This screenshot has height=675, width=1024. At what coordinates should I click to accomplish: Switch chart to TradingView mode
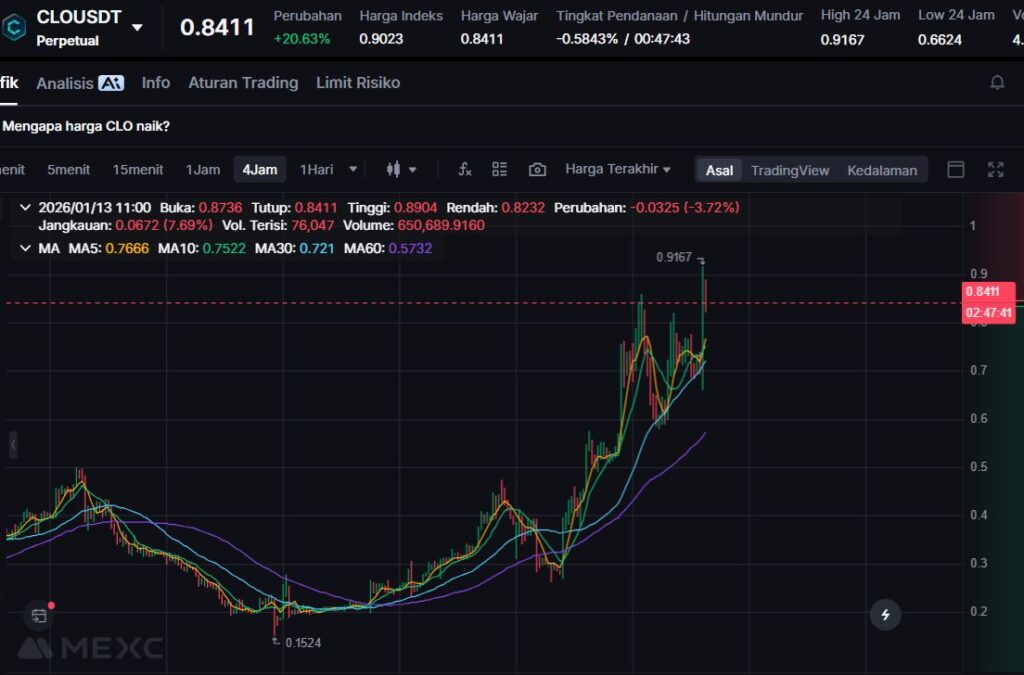[790, 170]
